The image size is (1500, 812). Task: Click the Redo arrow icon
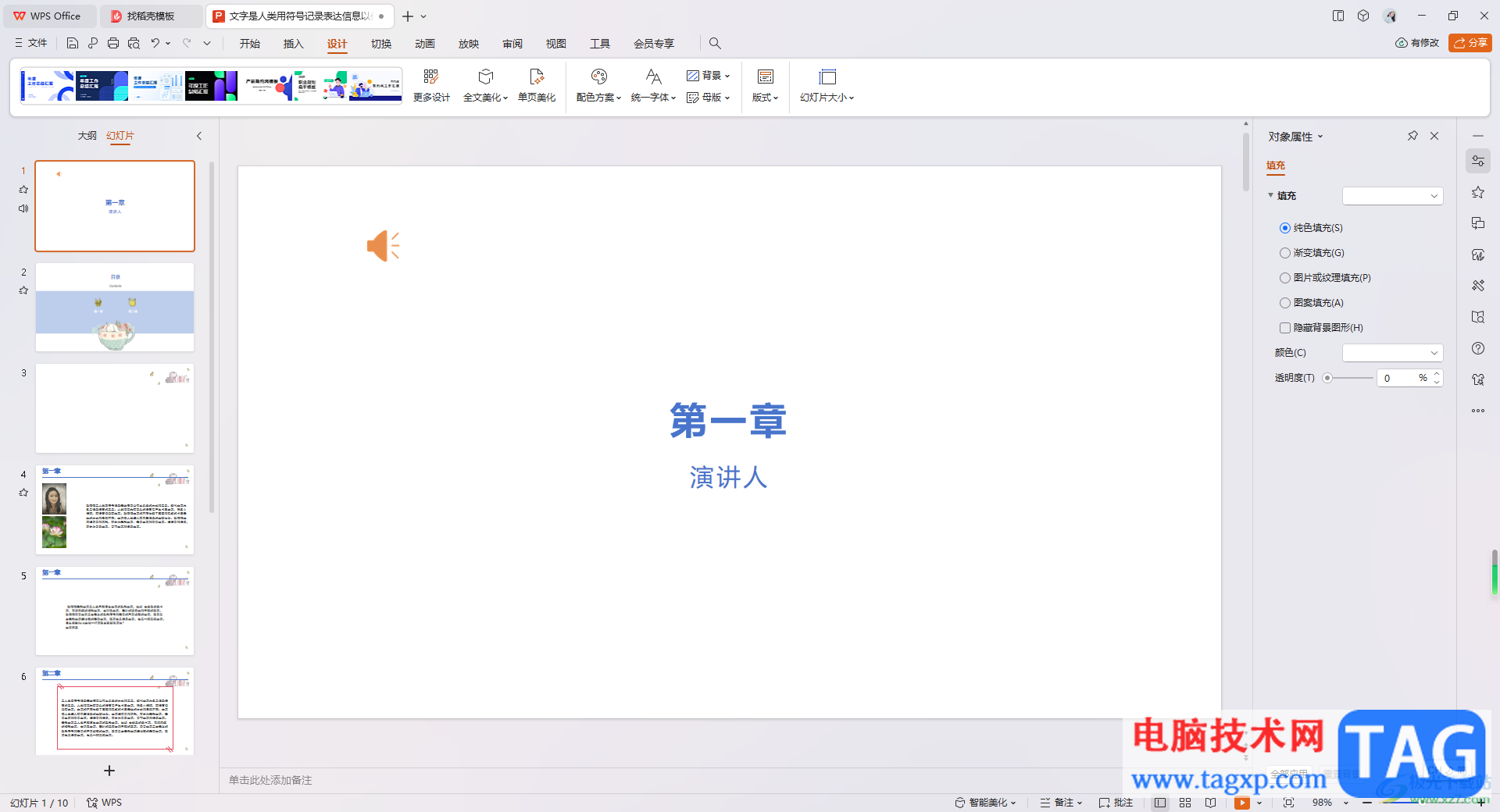tap(187, 44)
